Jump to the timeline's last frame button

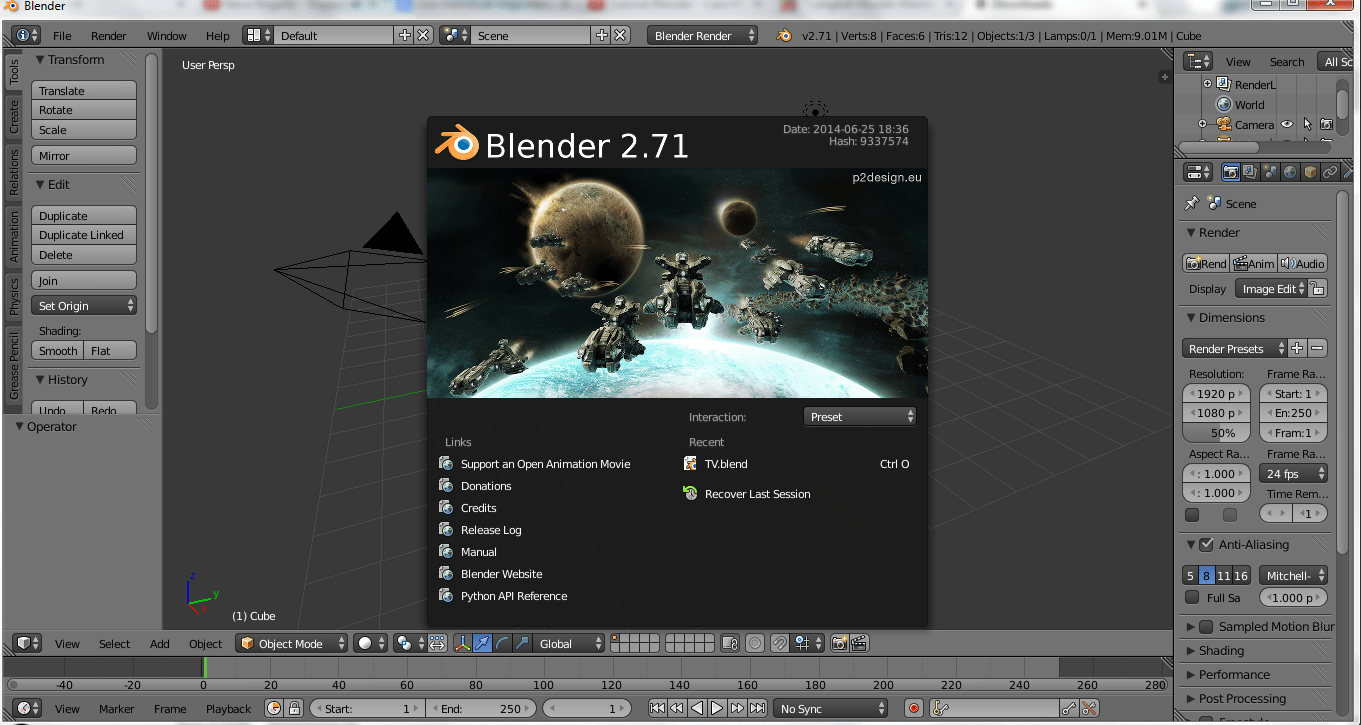tap(757, 708)
